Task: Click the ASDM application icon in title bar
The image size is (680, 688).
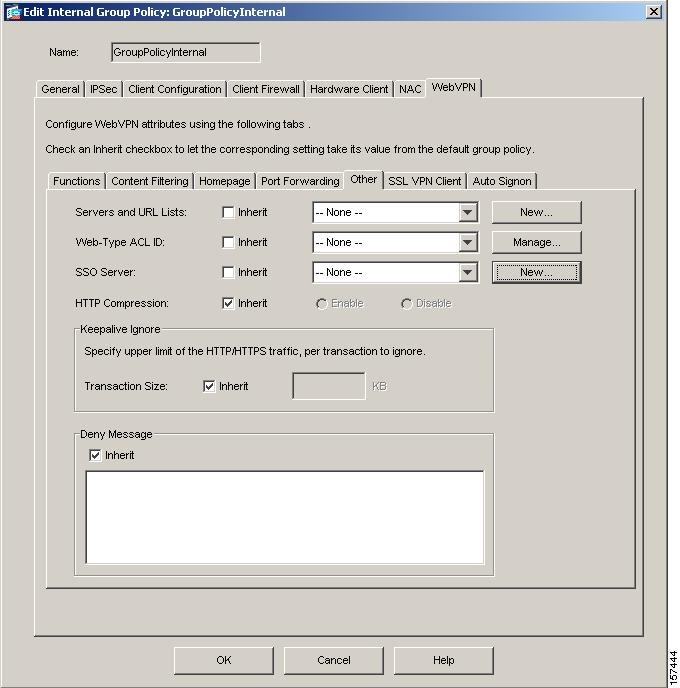Action: (13, 12)
